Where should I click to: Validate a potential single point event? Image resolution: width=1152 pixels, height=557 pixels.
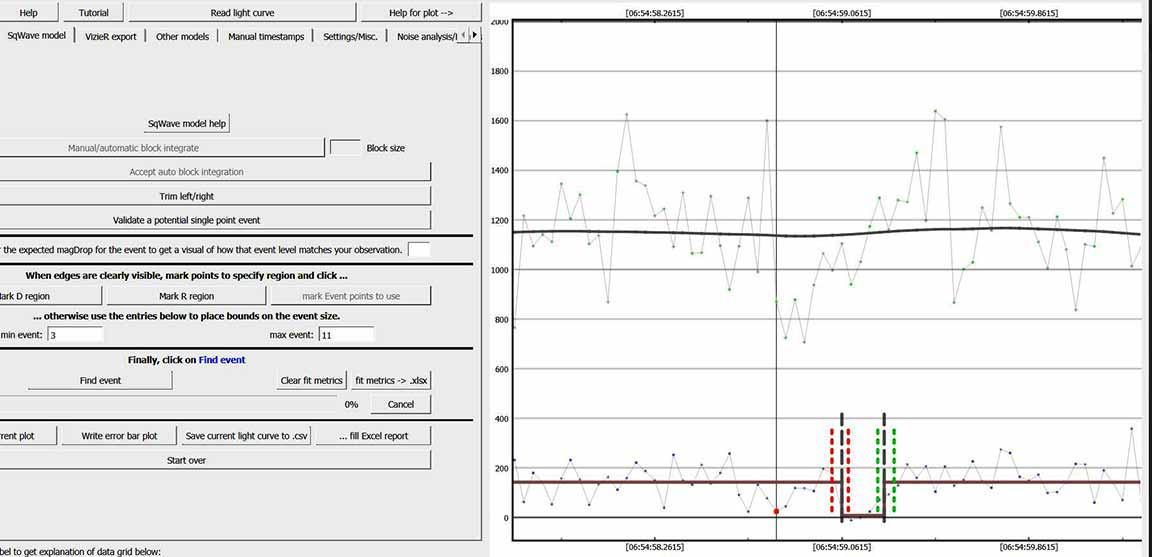click(x=187, y=220)
